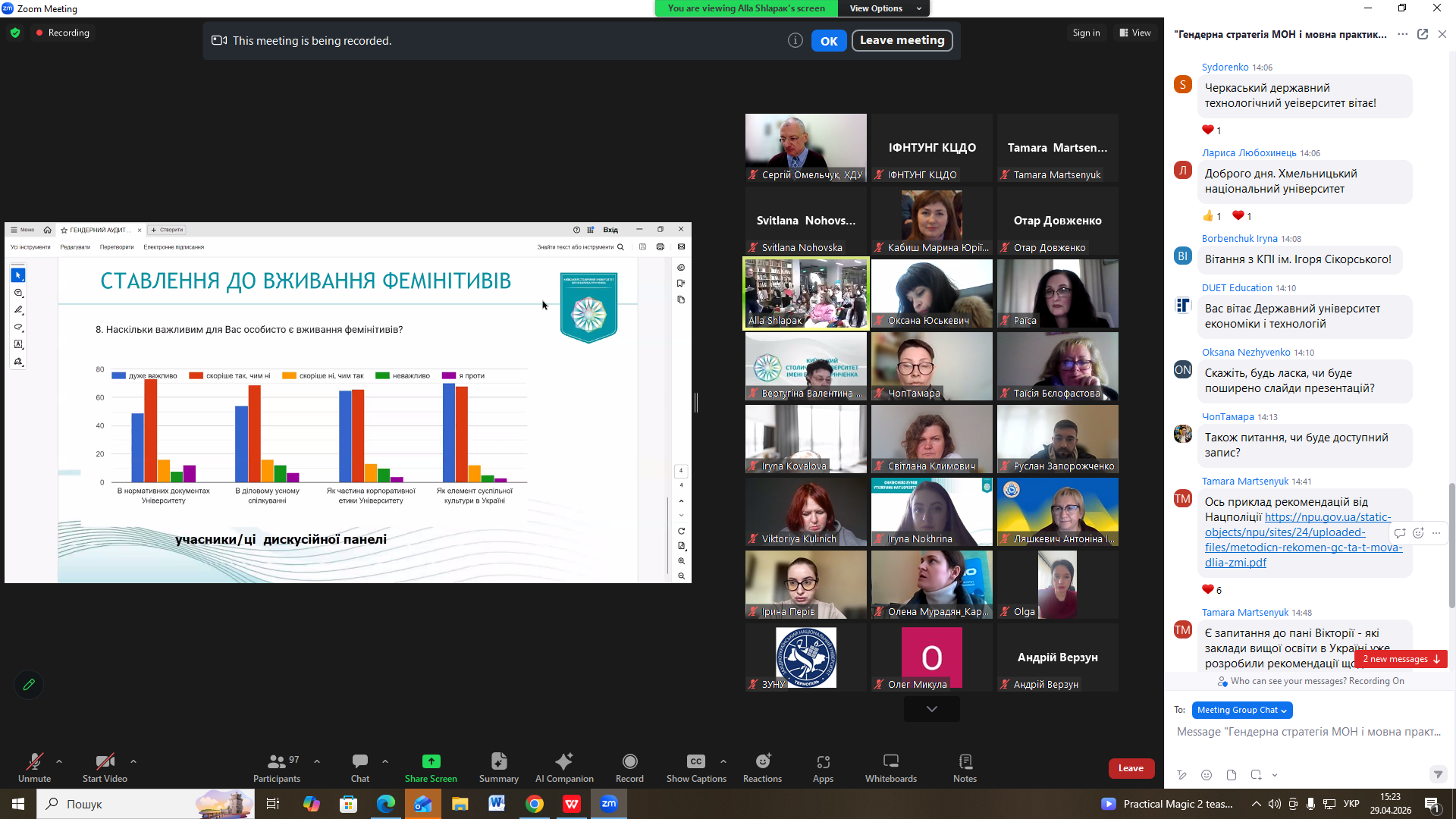Expand audio options arrow next to Unmute

pos(59,761)
